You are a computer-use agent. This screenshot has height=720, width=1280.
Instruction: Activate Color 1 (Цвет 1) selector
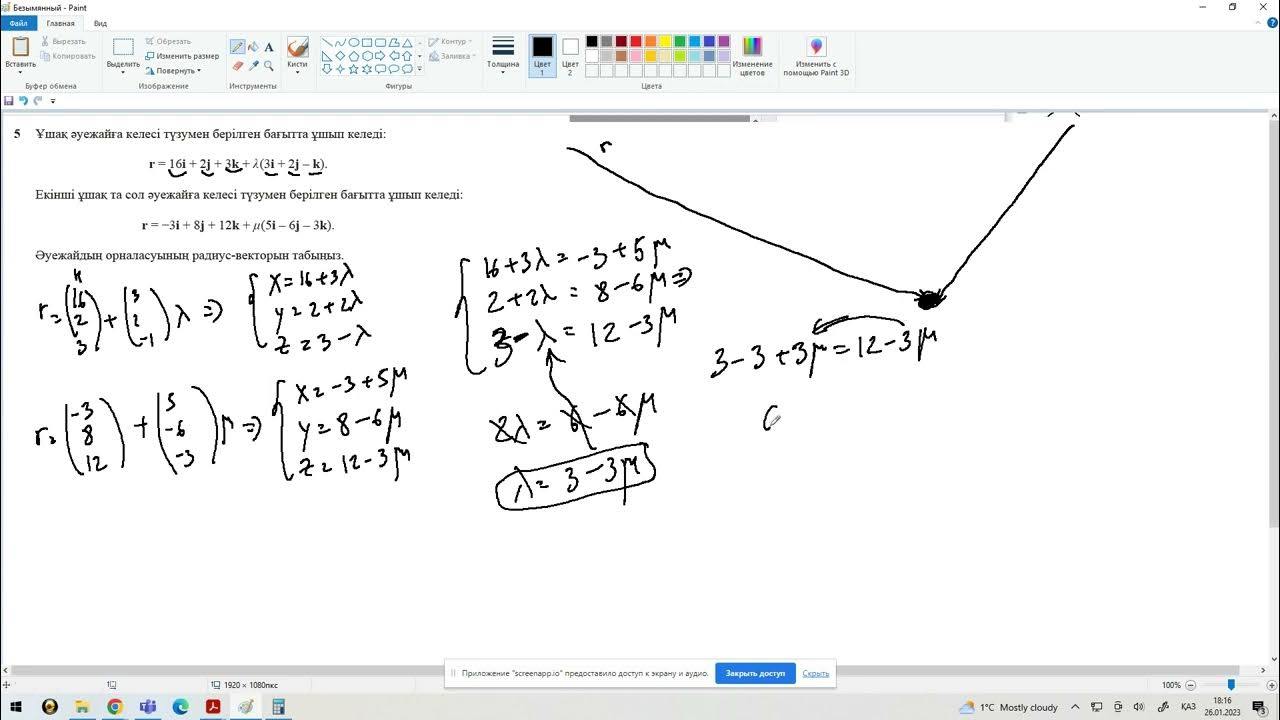[542, 56]
